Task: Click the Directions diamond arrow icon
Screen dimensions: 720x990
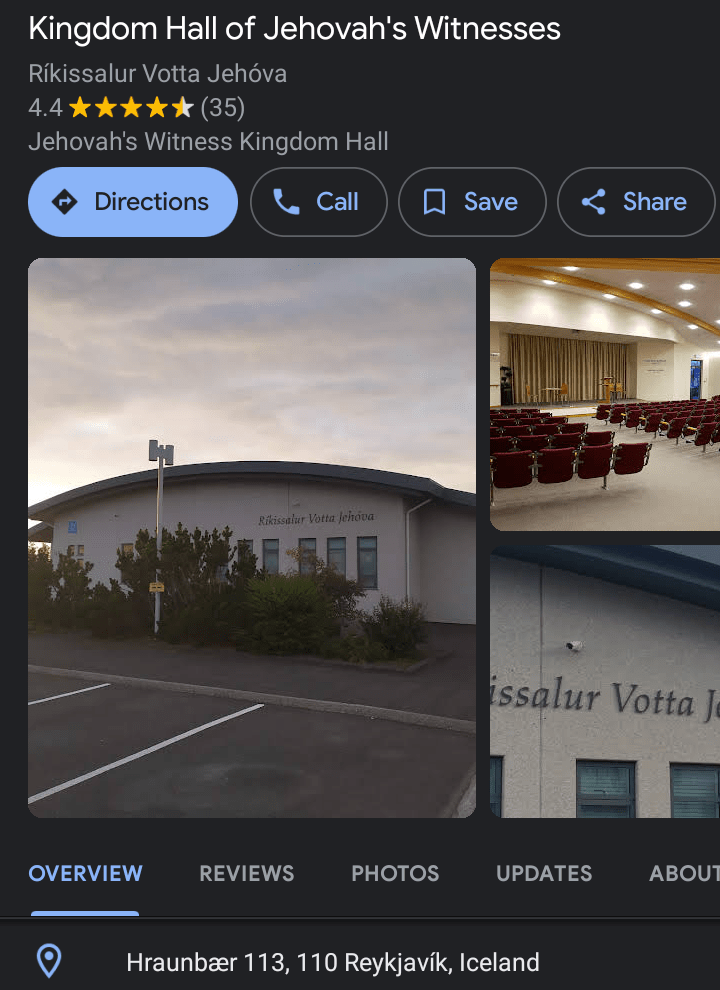Action: tap(64, 202)
